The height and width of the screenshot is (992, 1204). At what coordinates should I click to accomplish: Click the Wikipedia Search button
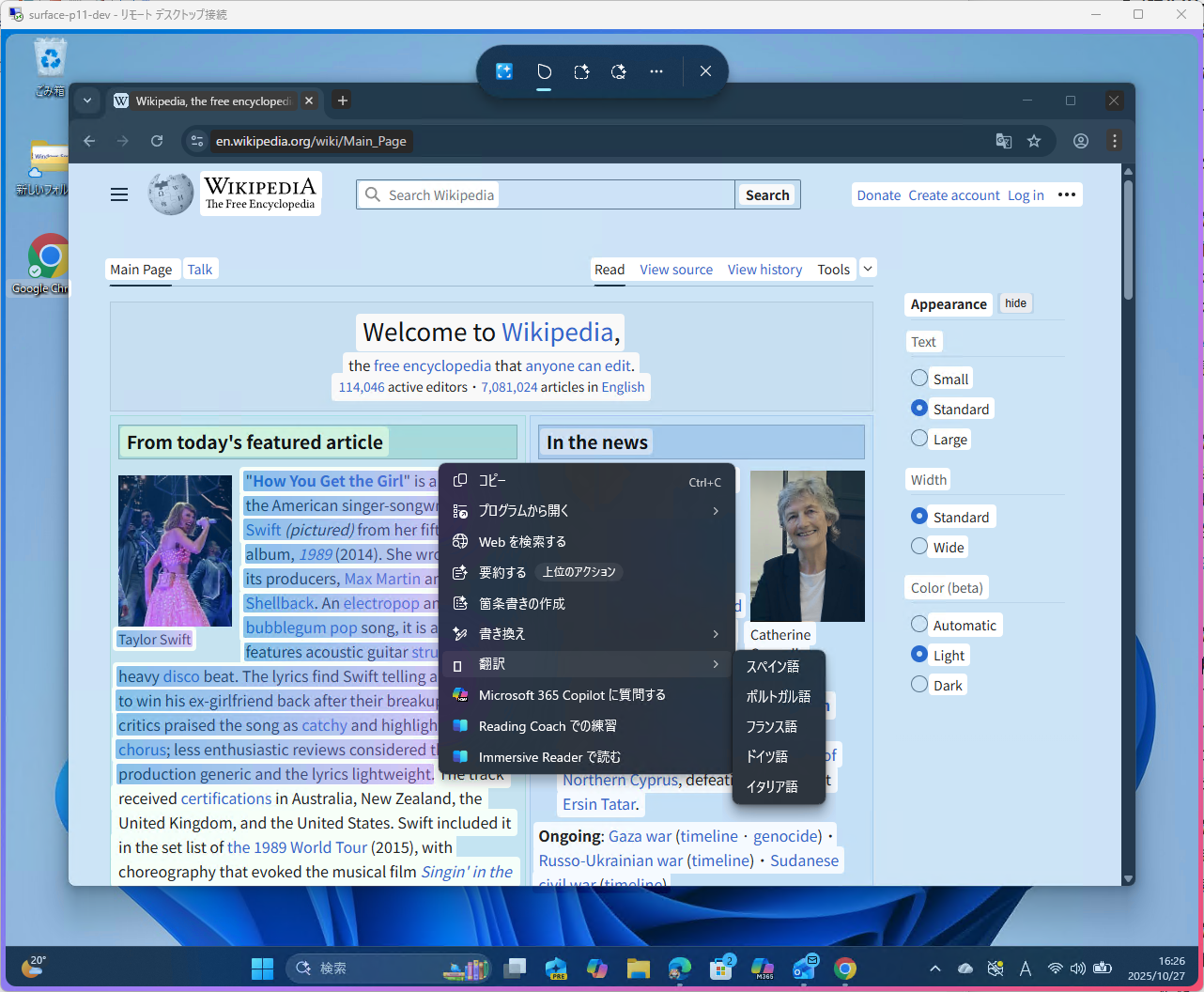767,194
